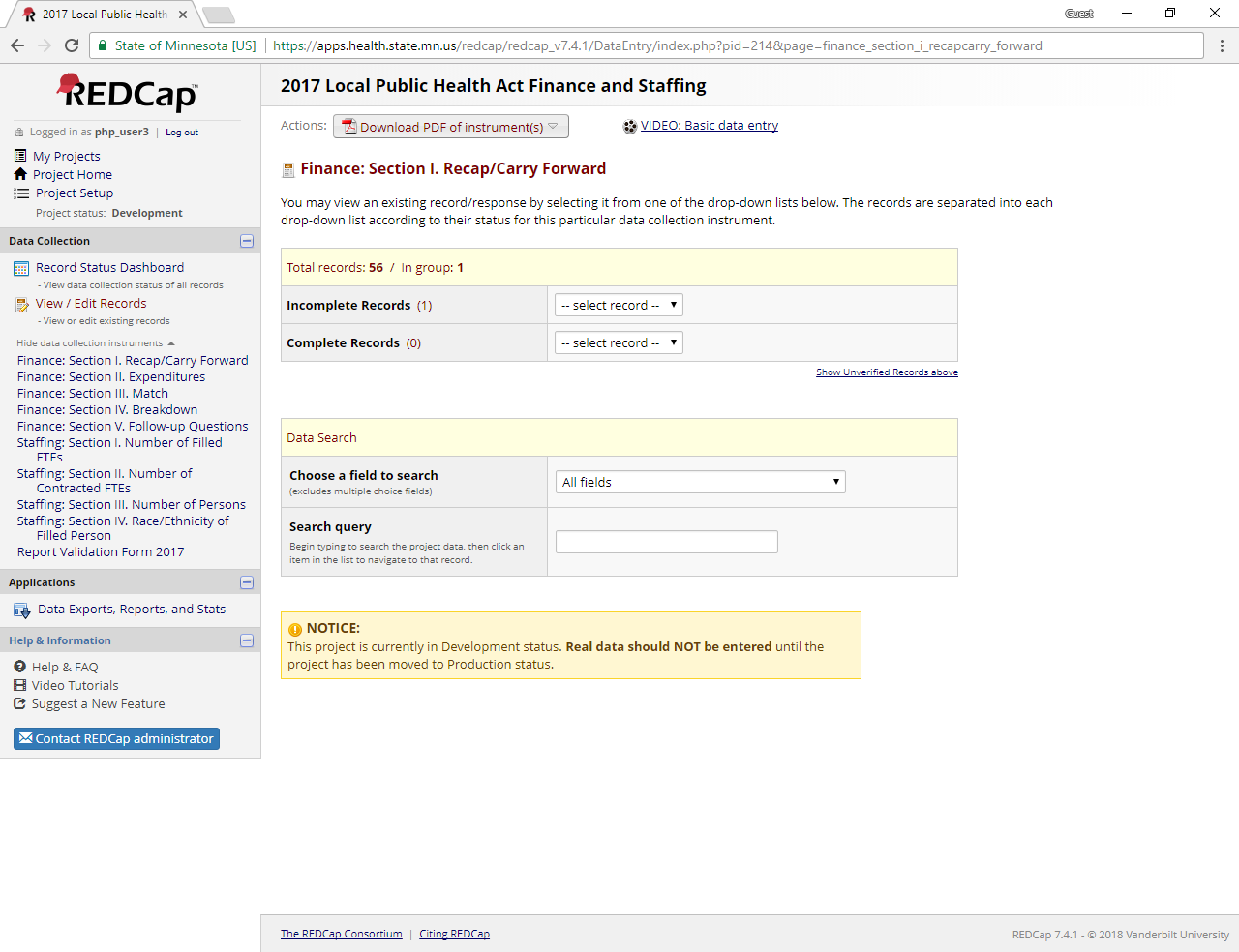The width and height of the screenshot is (1239, 952).
Task: Open the Video Tutorials link
Action: pyautogui.click(x=76, y=685)
